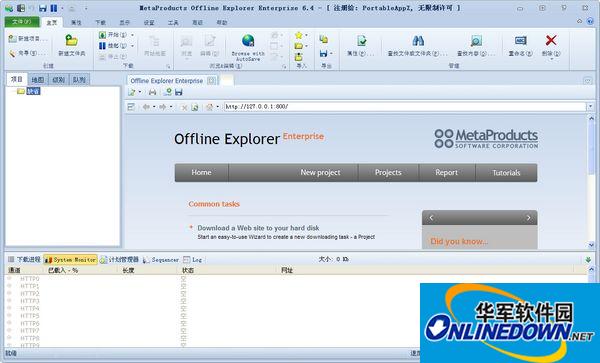
Task: Select the Map tab in left panel
Action: point(37,80)
